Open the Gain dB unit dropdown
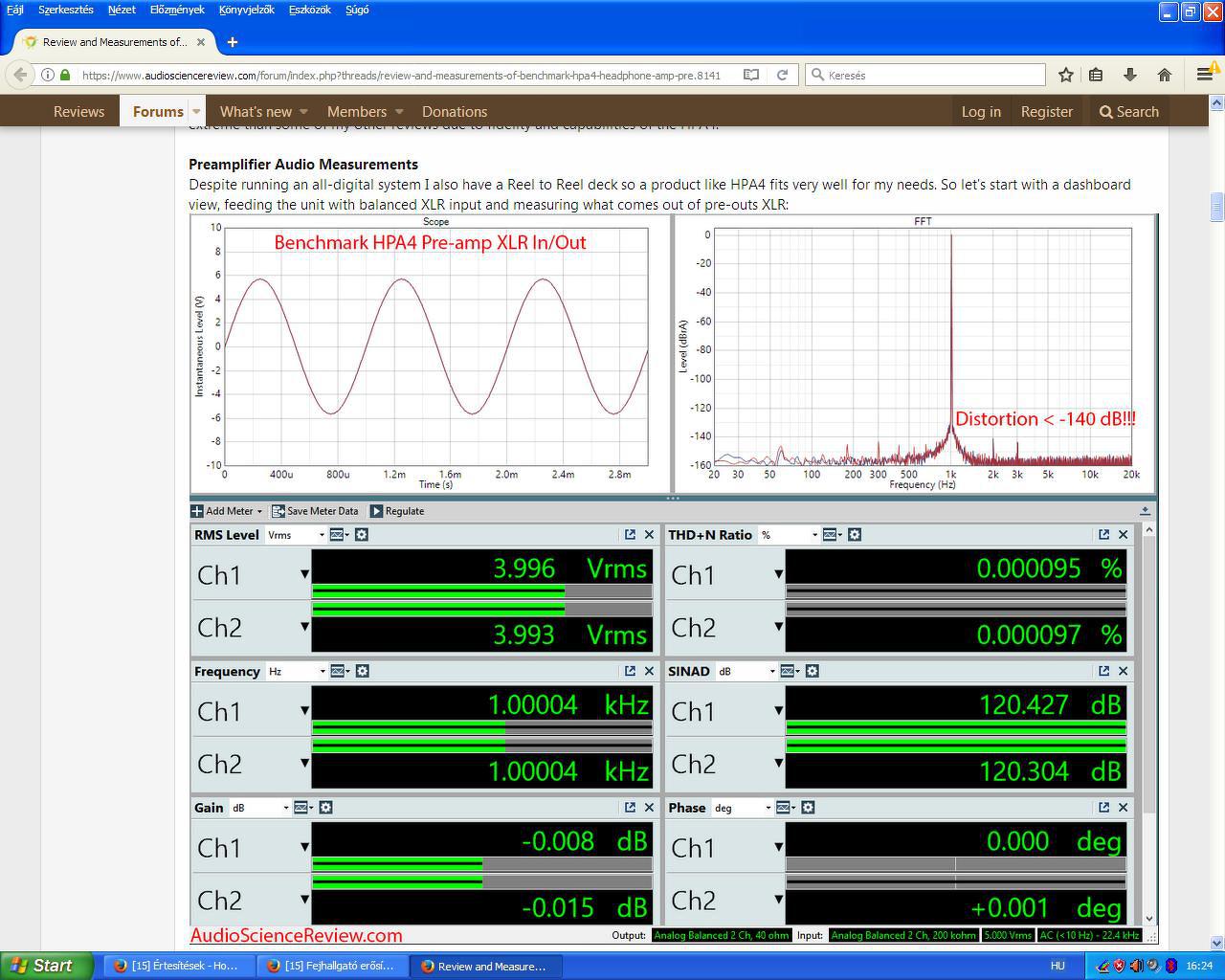Viewport: 1225px width, 980px height. tap(260, 808)
